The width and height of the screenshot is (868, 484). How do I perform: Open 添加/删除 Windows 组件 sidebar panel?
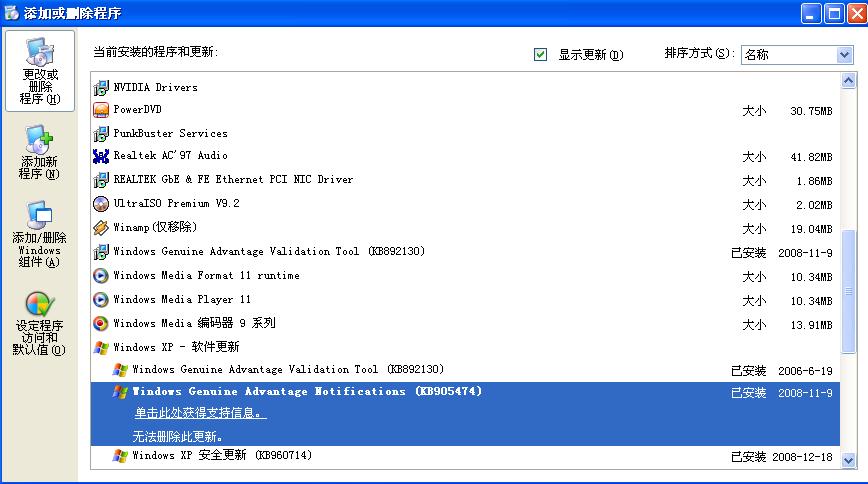pos(39,234)
